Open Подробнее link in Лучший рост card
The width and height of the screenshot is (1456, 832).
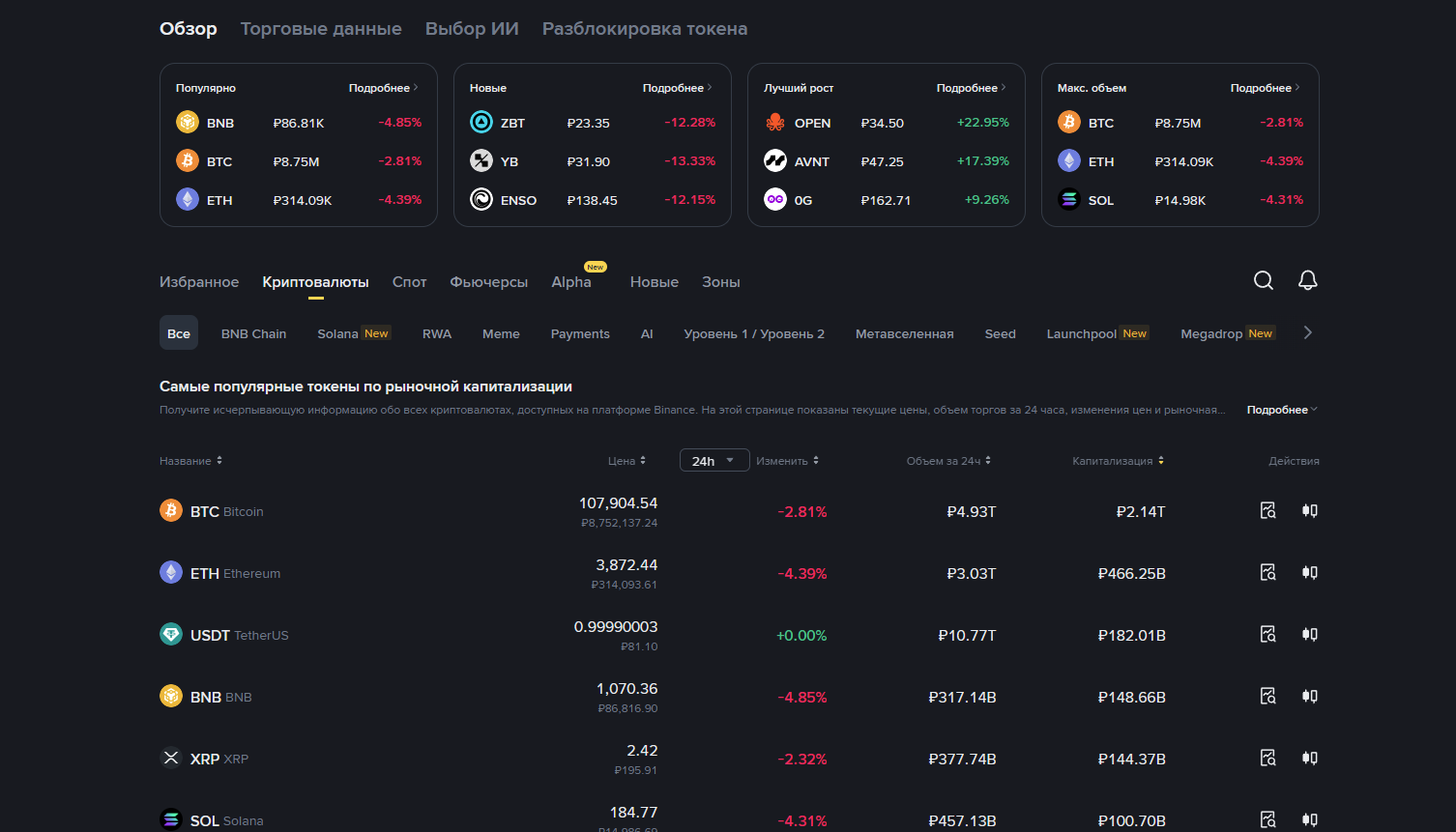point(971,88)
